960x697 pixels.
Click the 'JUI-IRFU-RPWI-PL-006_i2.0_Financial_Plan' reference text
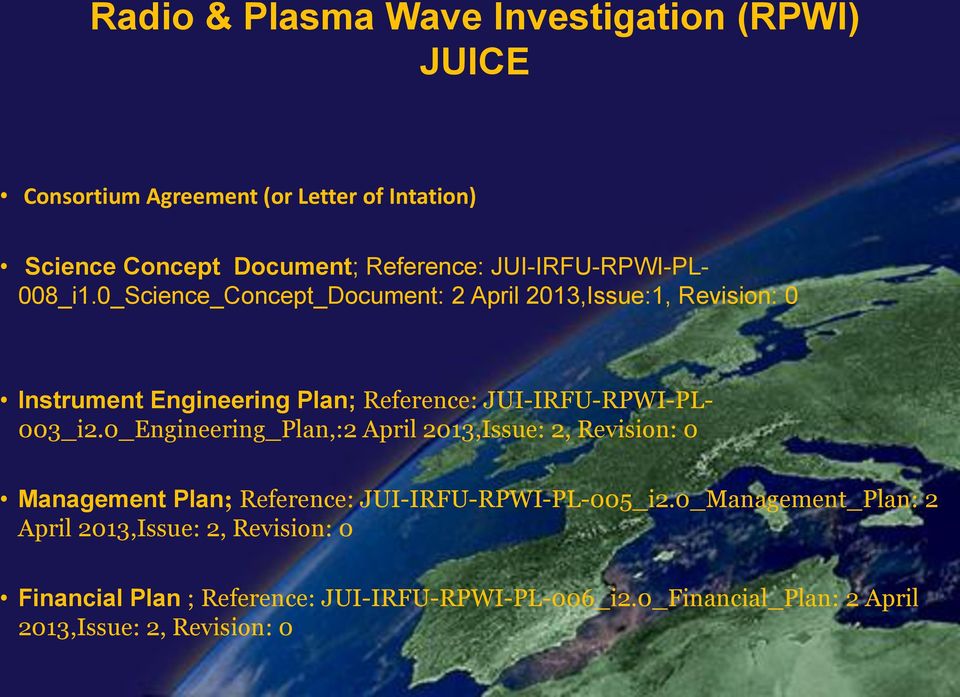point(579,598)
